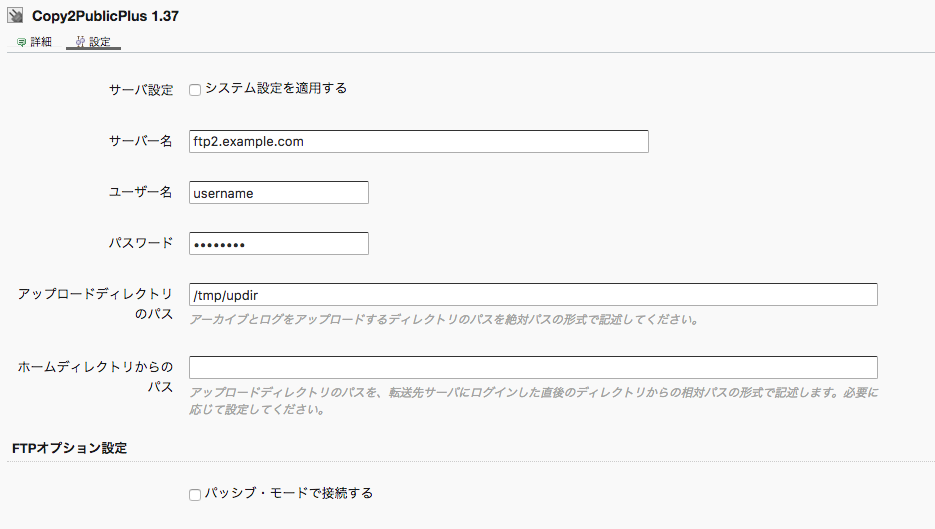Switch to the 設定 tab

click(93, 42)
